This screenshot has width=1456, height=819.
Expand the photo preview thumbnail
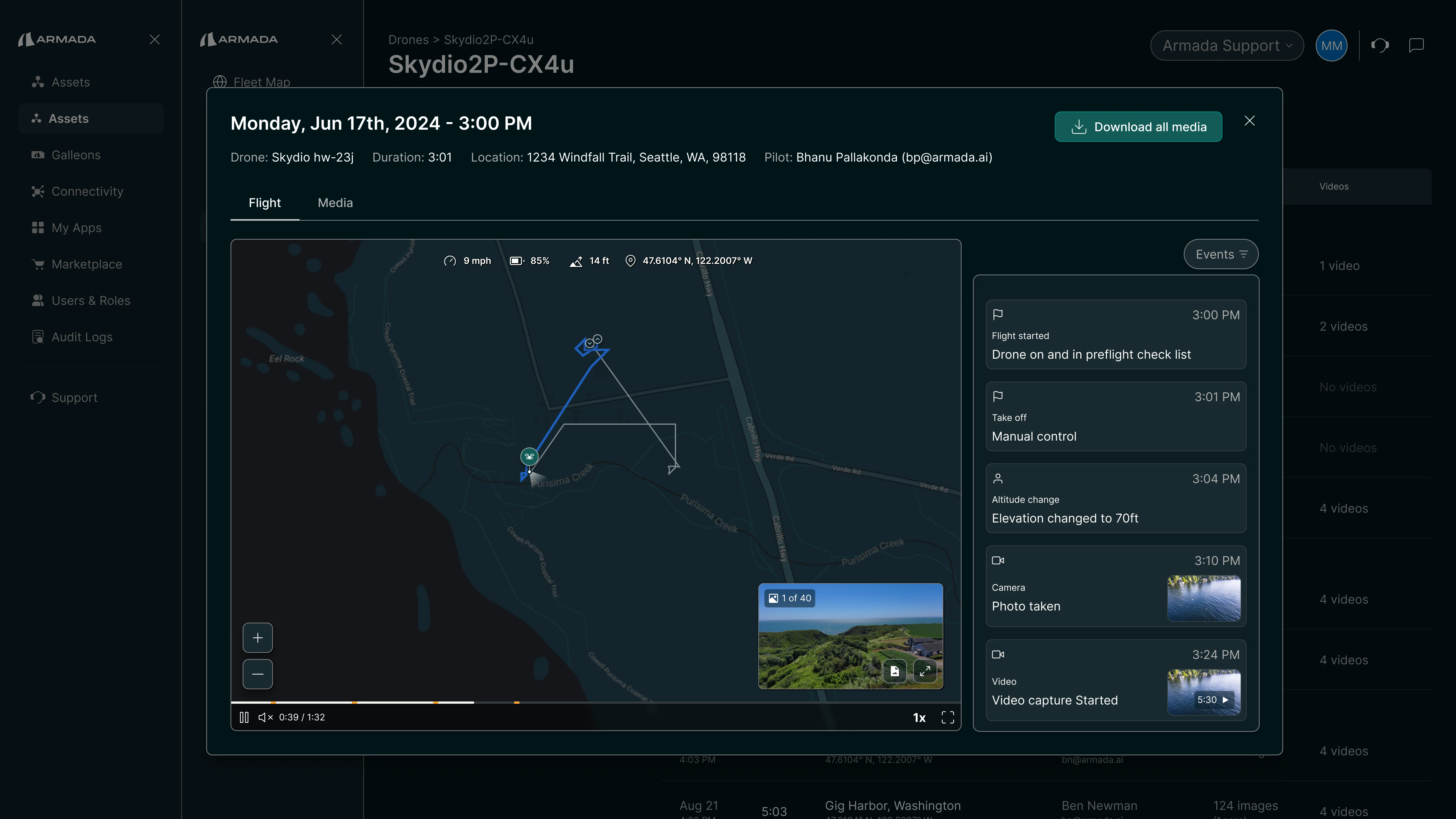pyautogui.click(x=925, y=671)
